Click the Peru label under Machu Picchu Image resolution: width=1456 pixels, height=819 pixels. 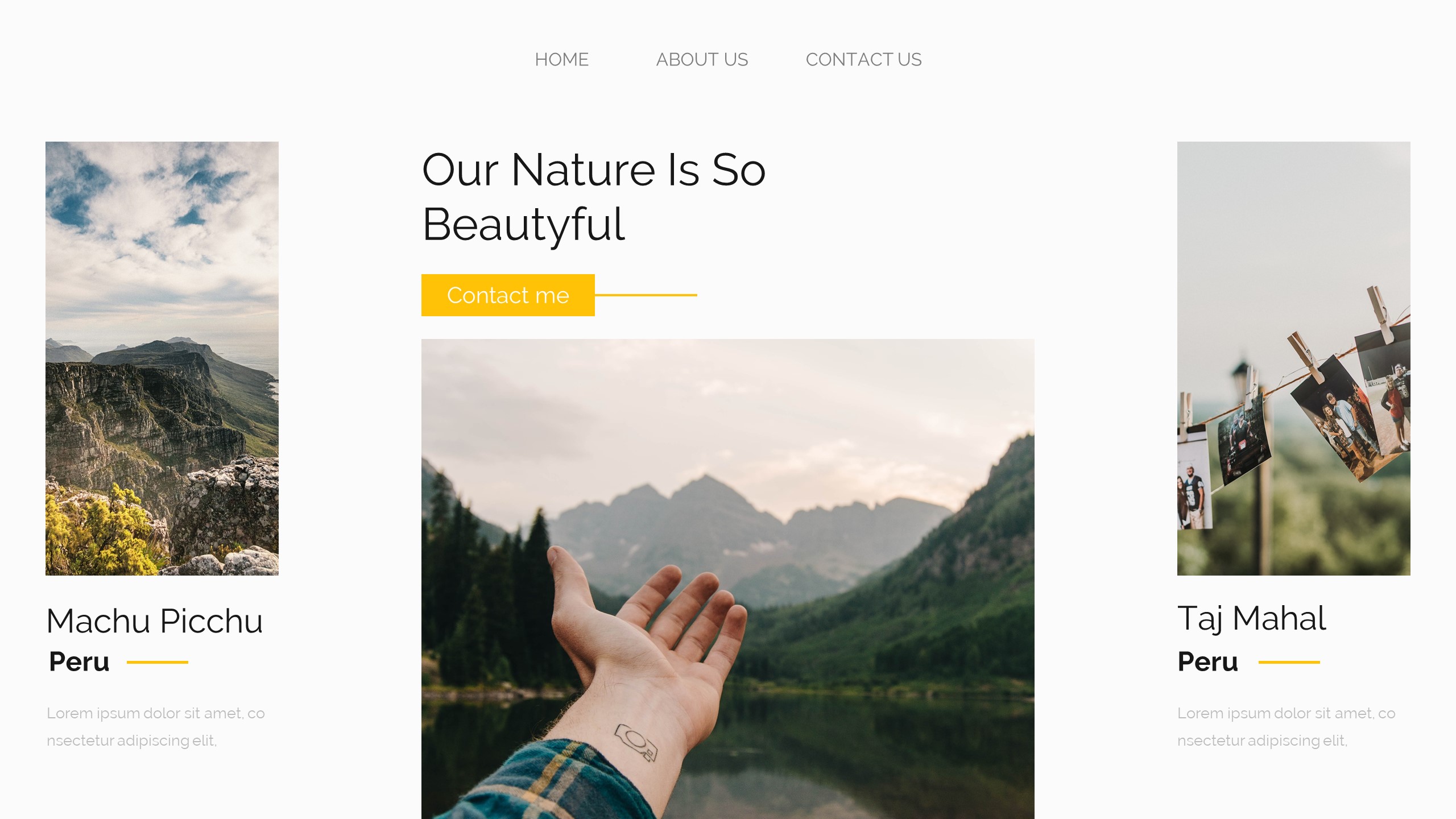[x=79, y=661]
